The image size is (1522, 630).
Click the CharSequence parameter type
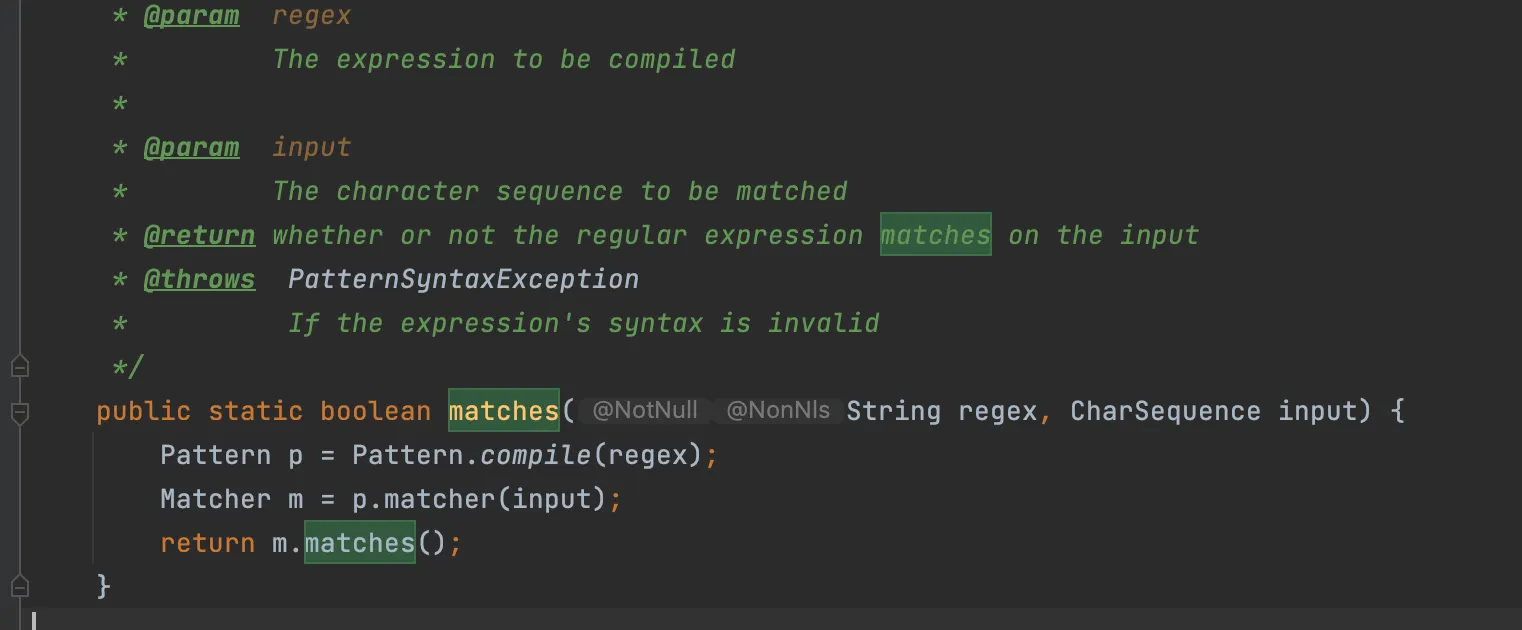tap(1165, 411)
